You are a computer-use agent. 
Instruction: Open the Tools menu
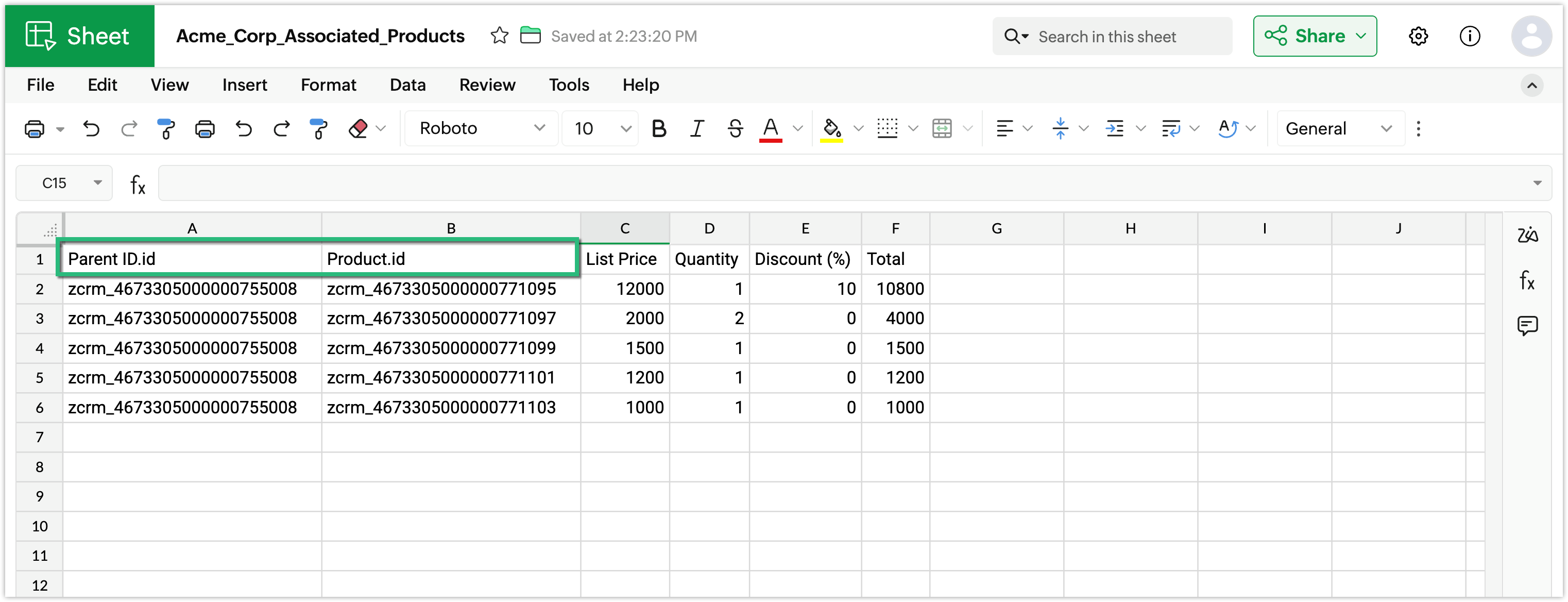click(x=569, y=86)
